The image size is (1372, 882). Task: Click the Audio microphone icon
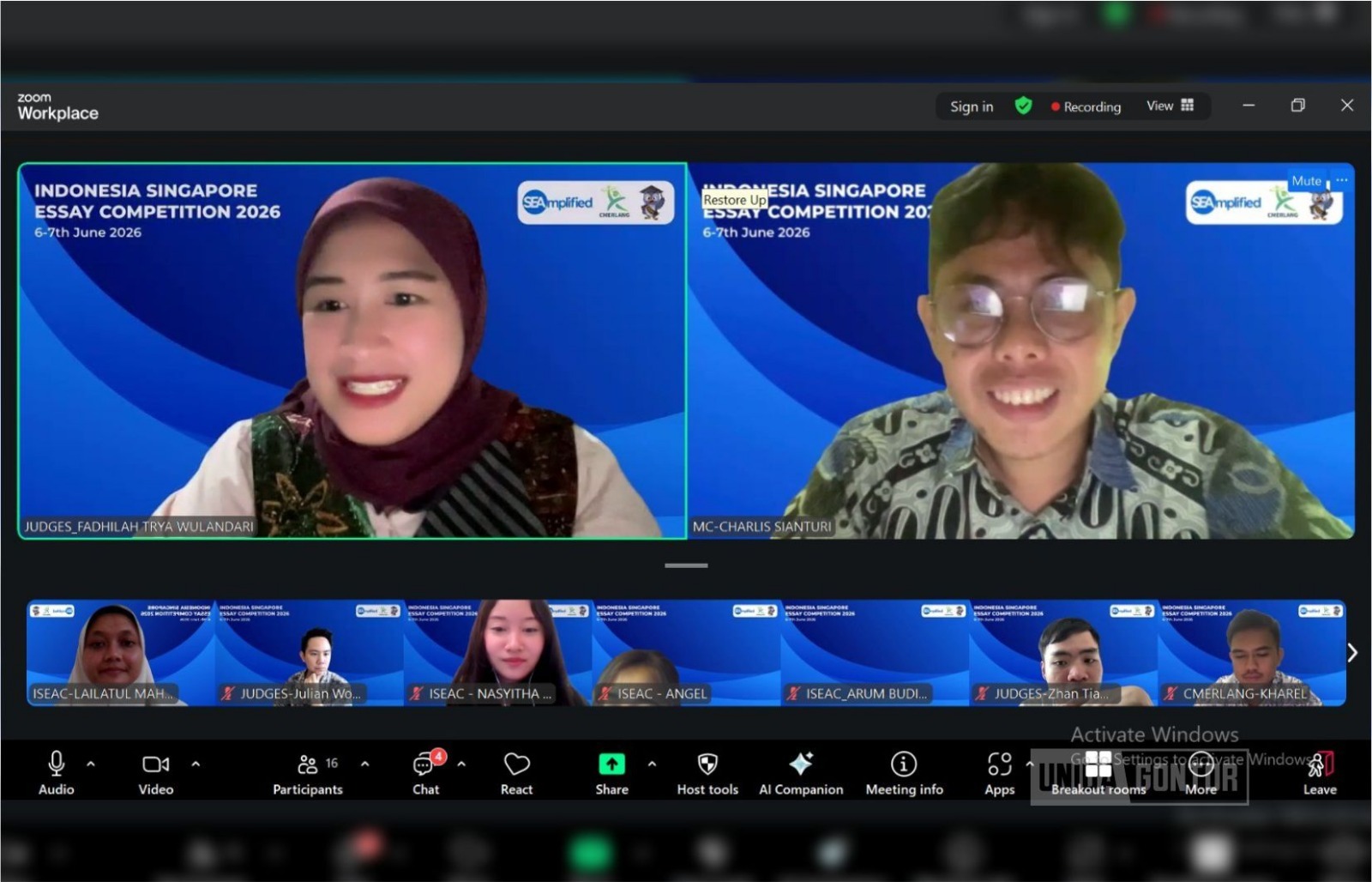pos(57,764)
